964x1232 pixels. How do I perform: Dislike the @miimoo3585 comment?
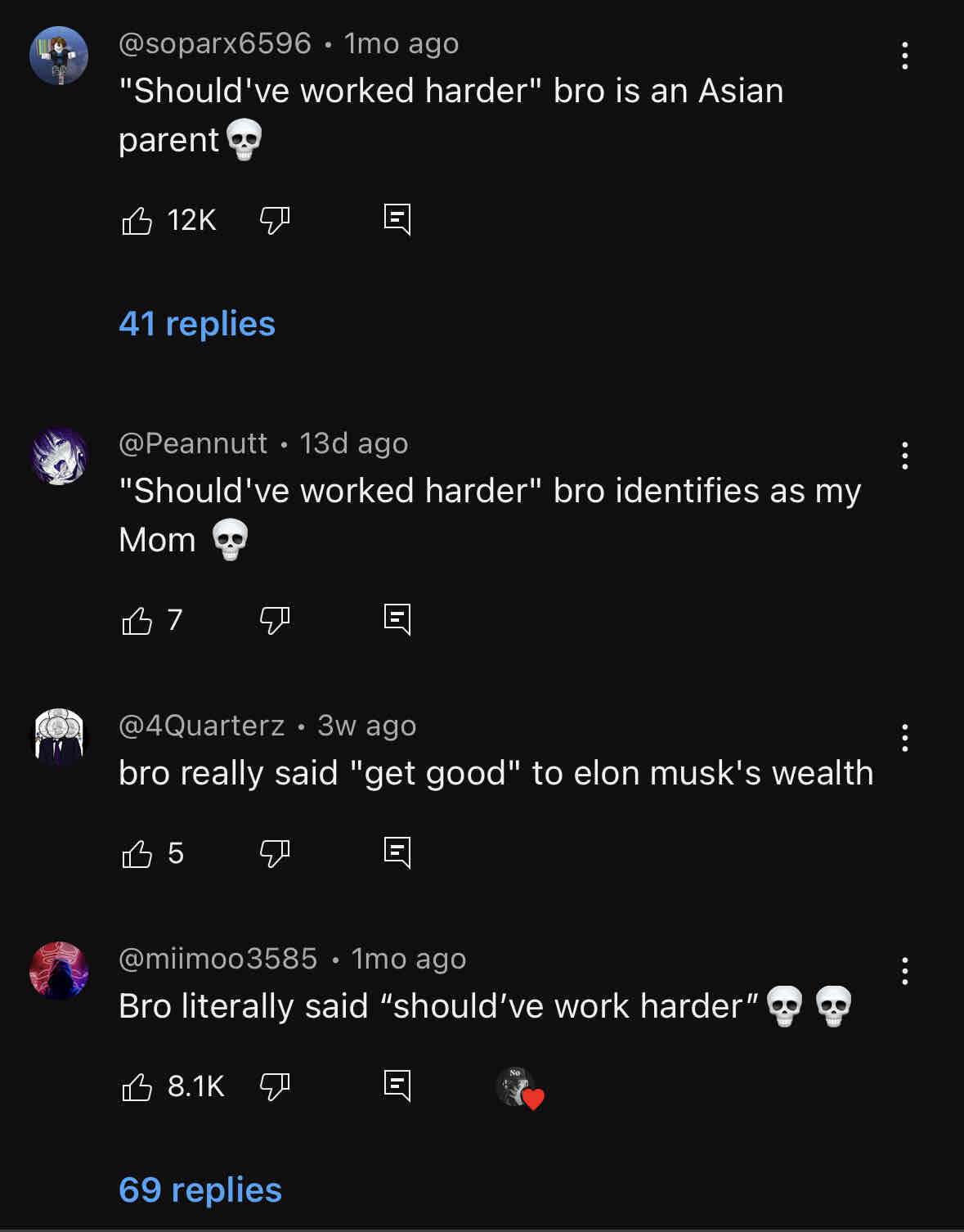[x=275, y=1087]
